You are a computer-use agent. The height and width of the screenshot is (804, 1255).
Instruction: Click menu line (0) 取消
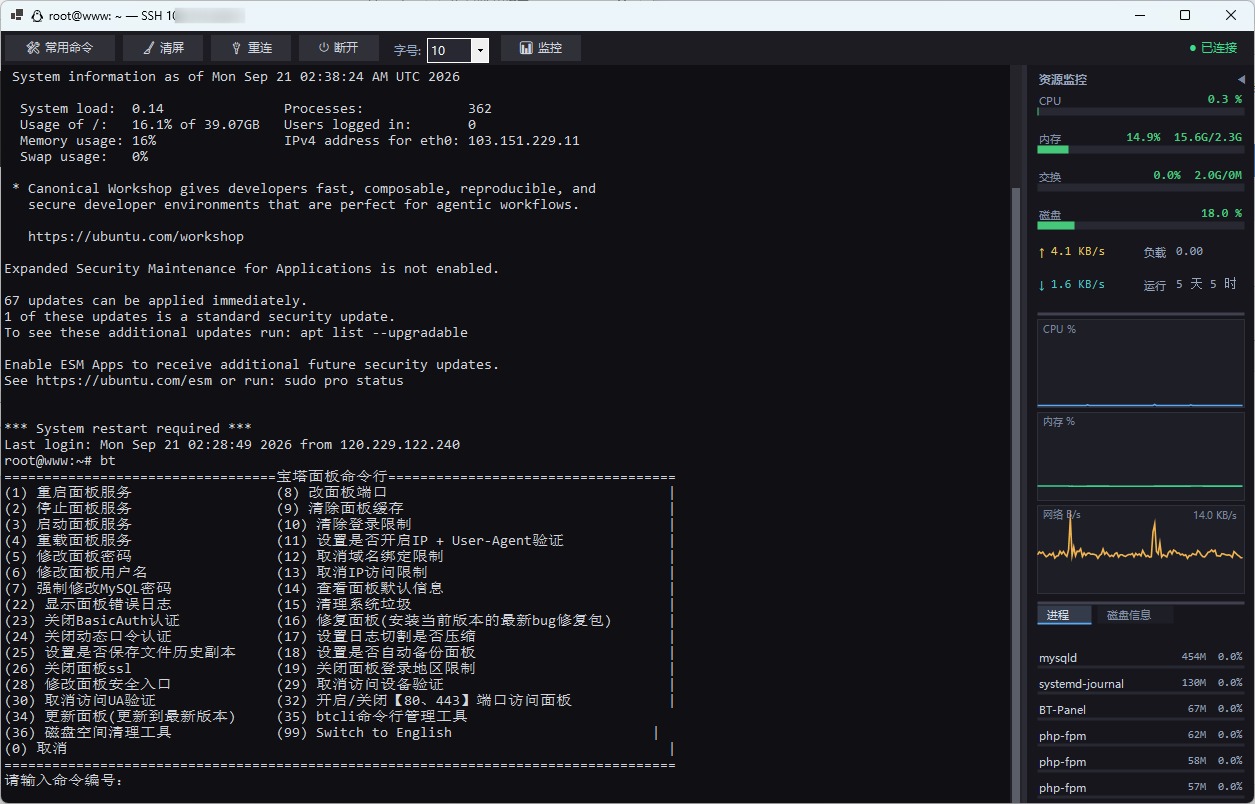pos(36,749)
